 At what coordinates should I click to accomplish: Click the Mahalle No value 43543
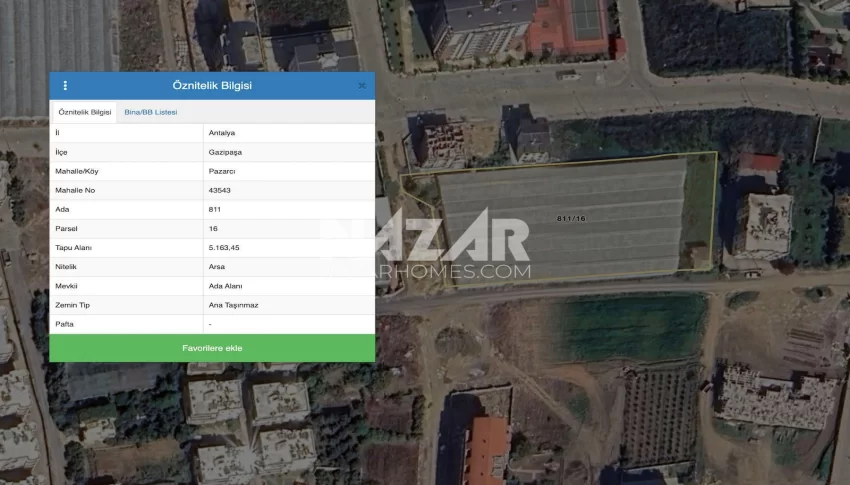[220, 190]
